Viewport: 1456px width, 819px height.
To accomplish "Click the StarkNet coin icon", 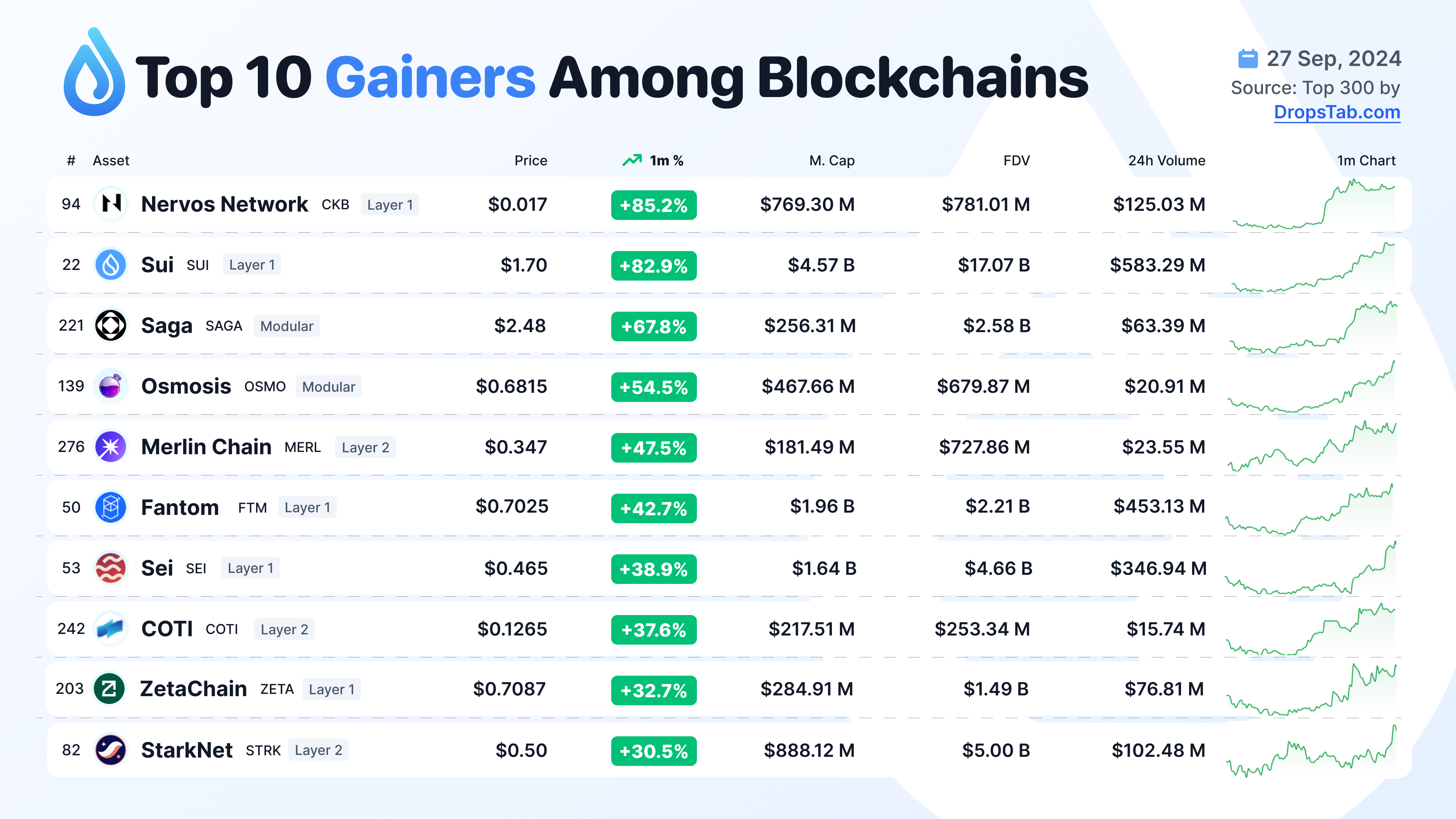I will (111, 750).
